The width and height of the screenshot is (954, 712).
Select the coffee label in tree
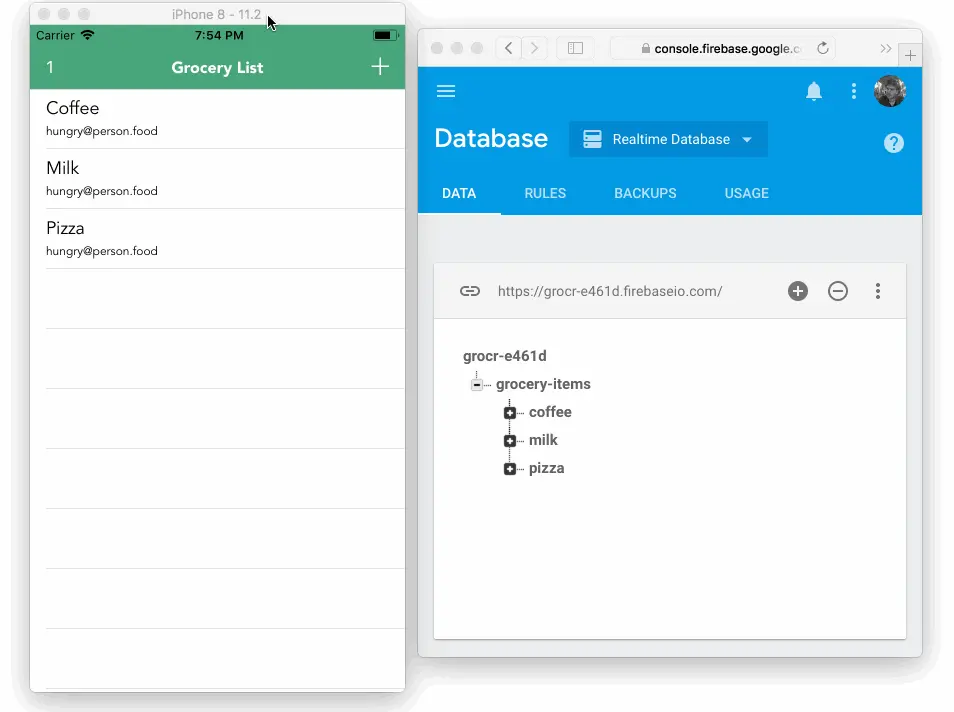550,412
